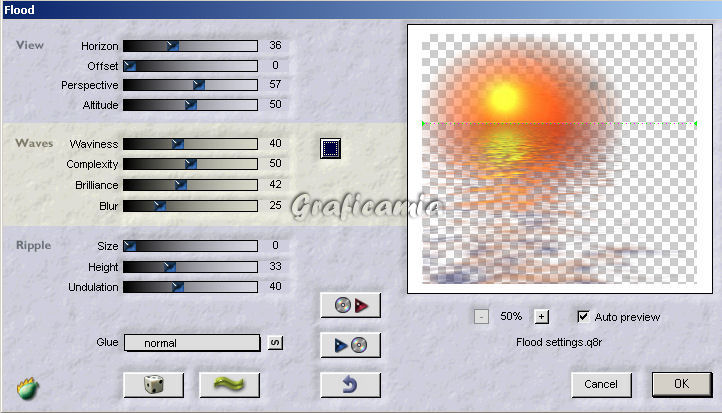Click the Flood settings.q8r filename
Viewport: 722px width, 413px height.
click(x=559, y=343)
